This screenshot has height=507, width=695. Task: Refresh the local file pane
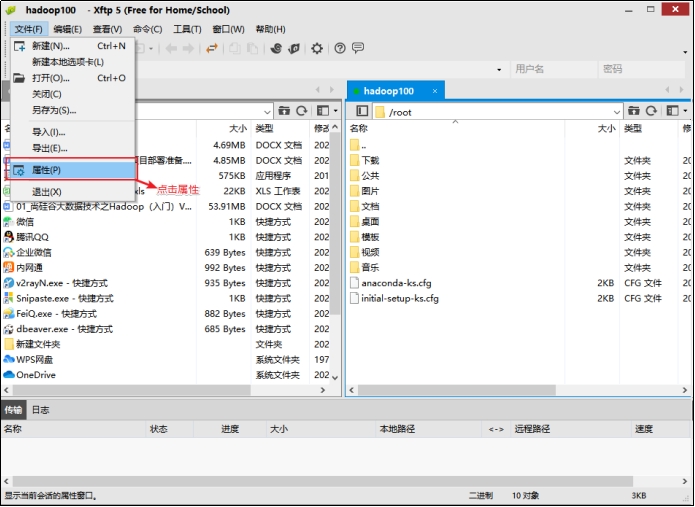tap(302, 110)
